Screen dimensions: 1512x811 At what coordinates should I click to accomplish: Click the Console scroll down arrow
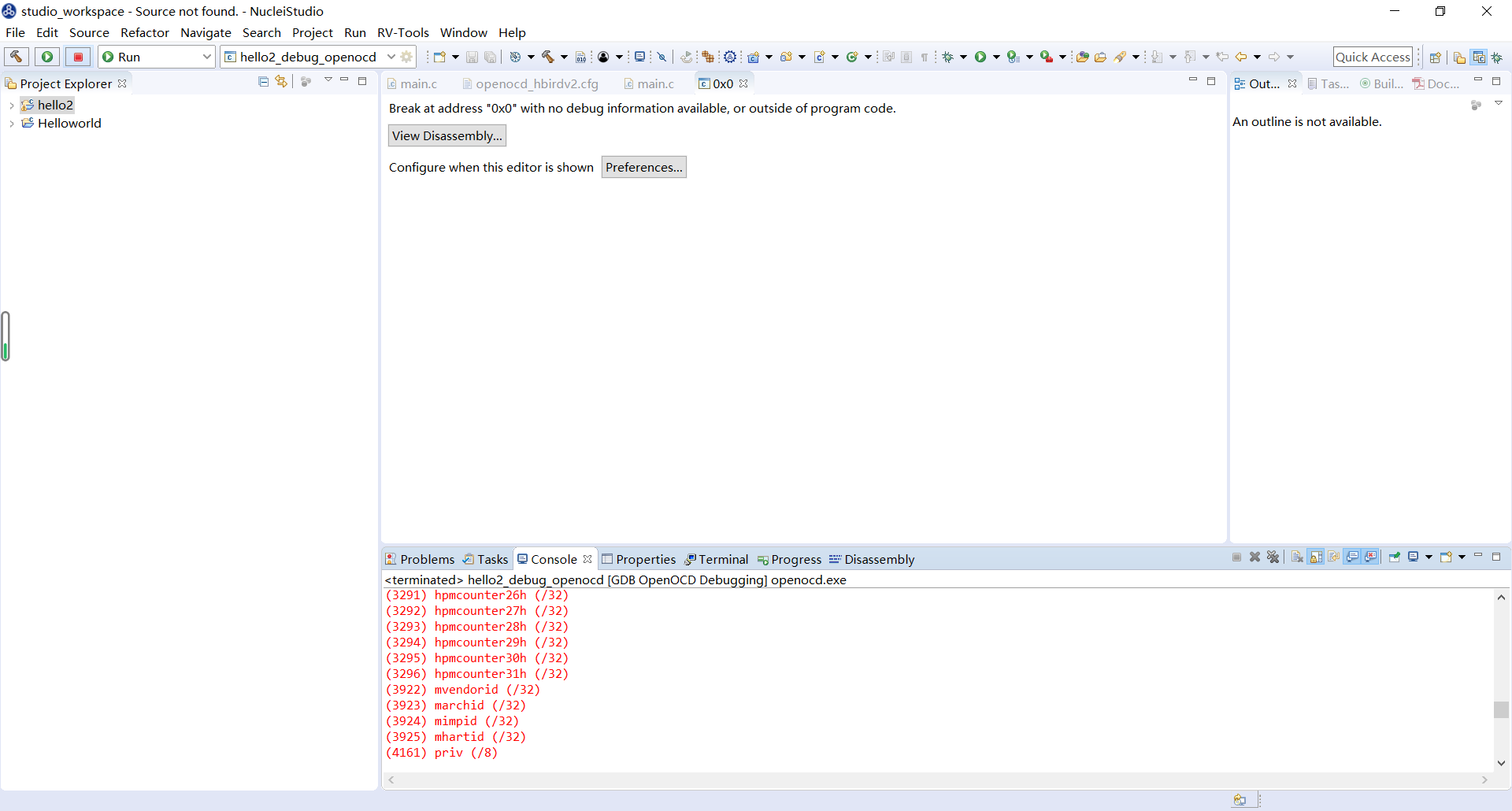[1501, 763]
